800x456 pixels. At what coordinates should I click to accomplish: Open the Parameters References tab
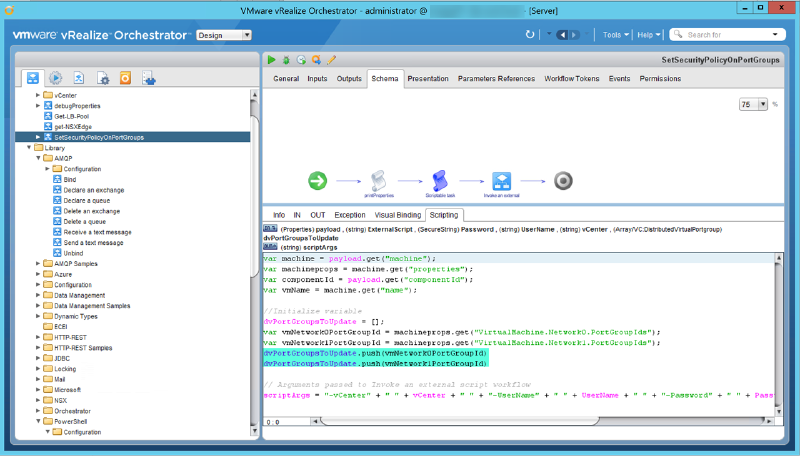tap(496, 79)
